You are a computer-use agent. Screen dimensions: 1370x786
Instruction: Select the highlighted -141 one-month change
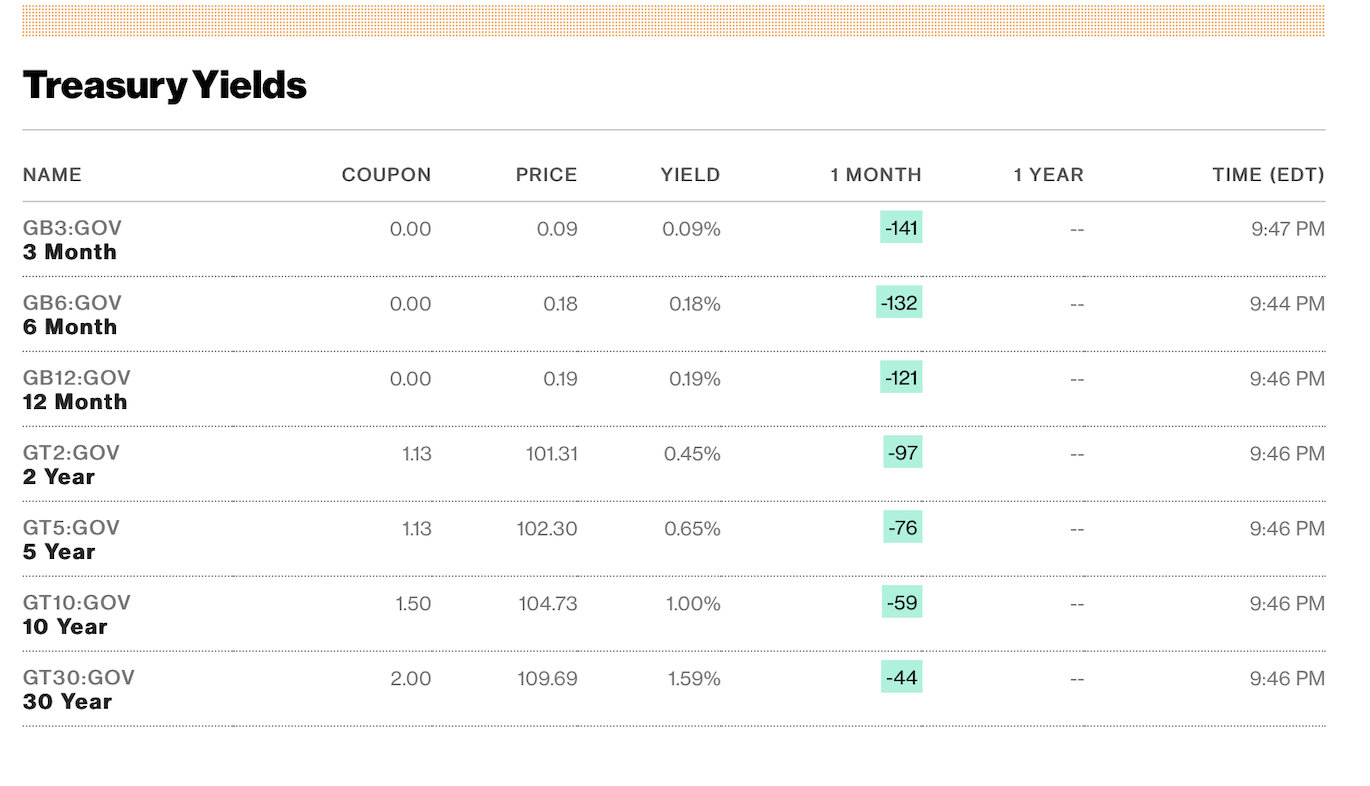click(899, 228)
